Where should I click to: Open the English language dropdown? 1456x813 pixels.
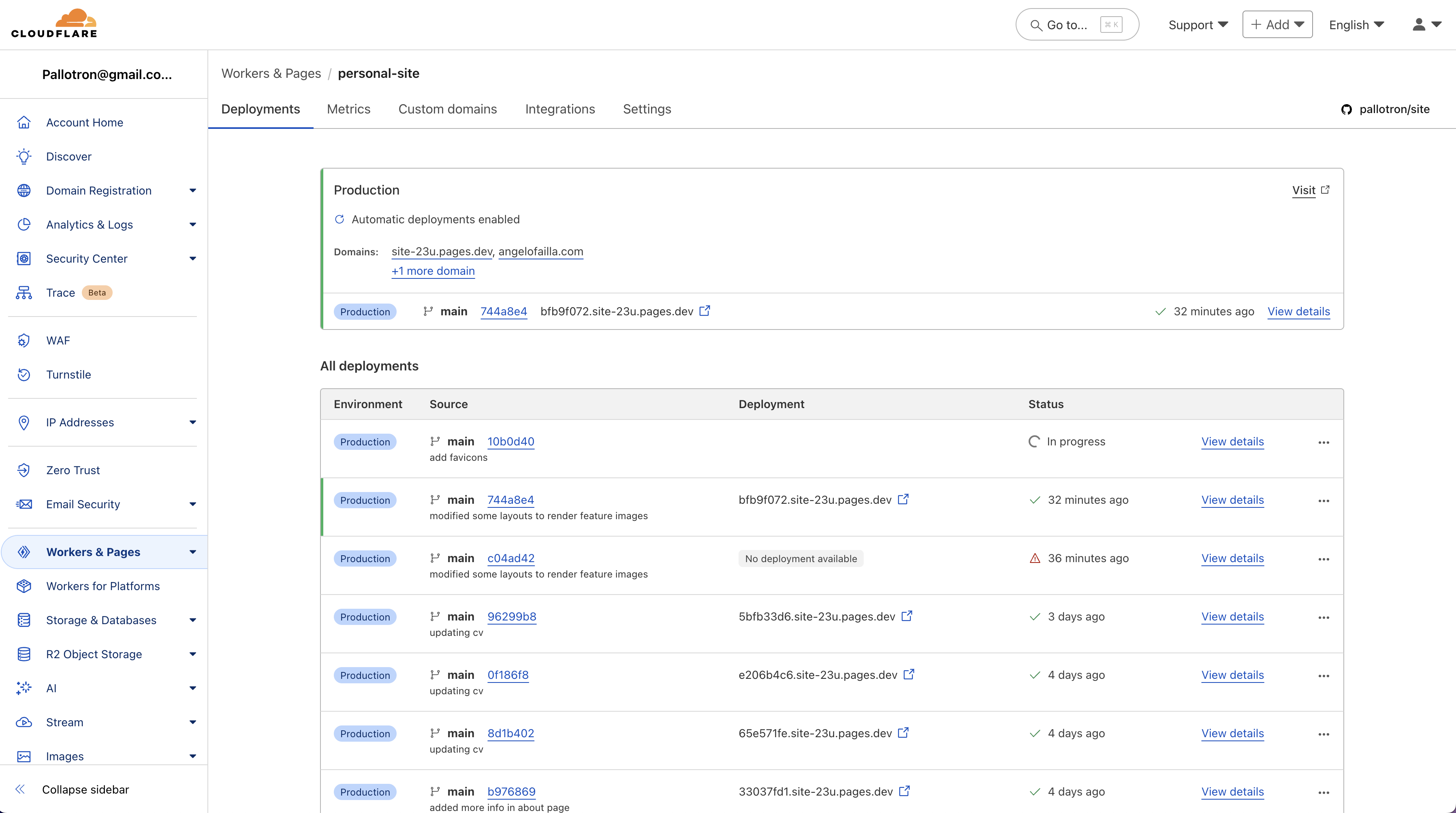pos(1356,24)
